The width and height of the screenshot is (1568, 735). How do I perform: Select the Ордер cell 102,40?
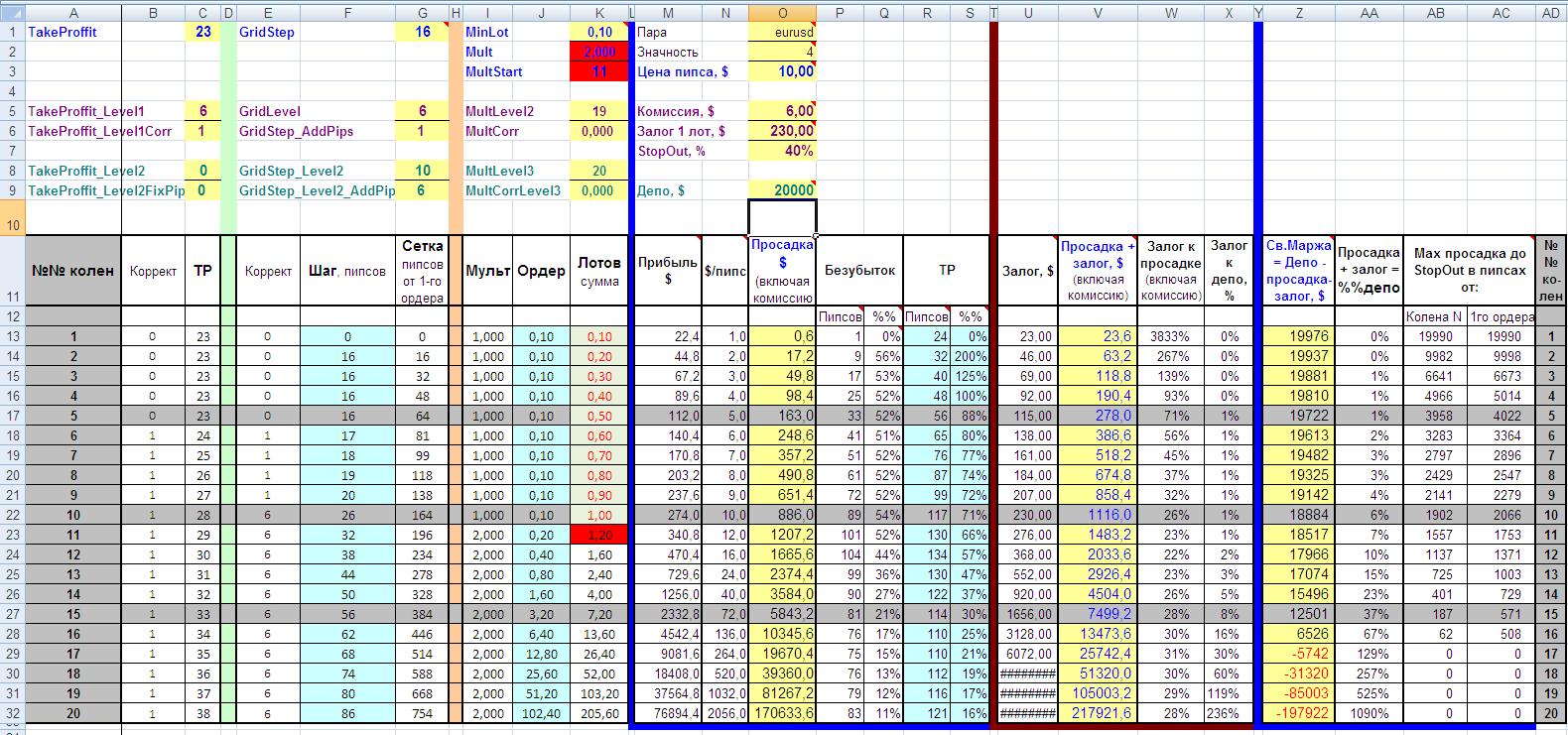pyautogui.click(x=541, y=713)
